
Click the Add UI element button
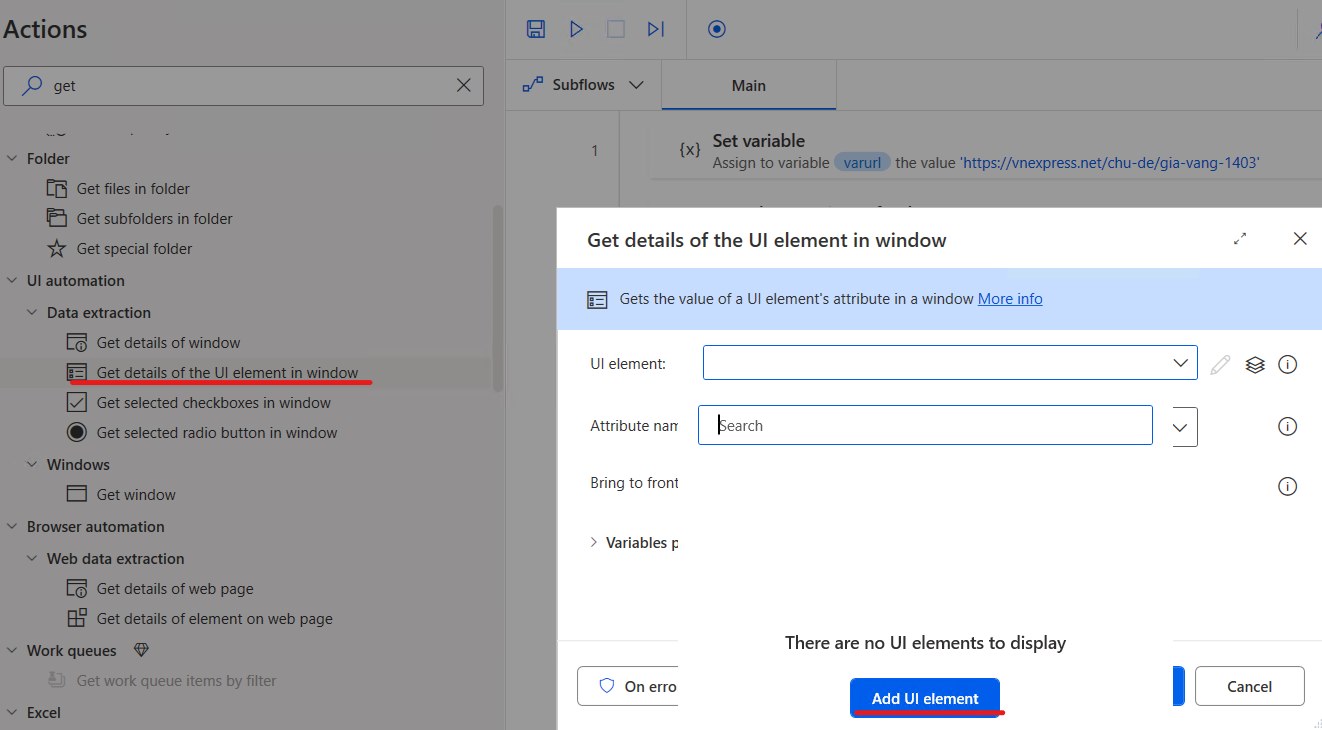click(x=925, y=698)
